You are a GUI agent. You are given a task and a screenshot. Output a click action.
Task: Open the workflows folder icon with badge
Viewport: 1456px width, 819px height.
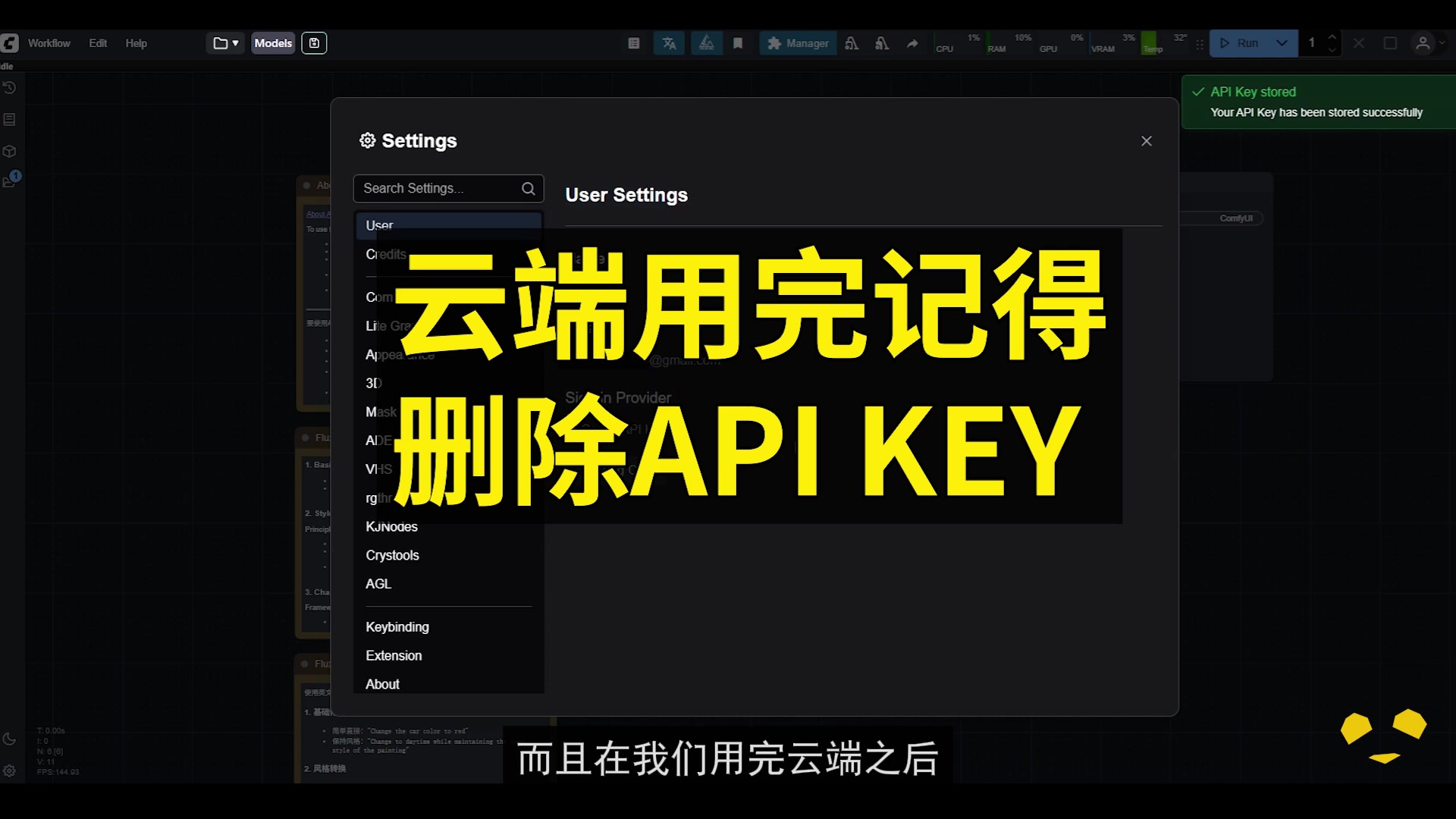click(11, 180)
